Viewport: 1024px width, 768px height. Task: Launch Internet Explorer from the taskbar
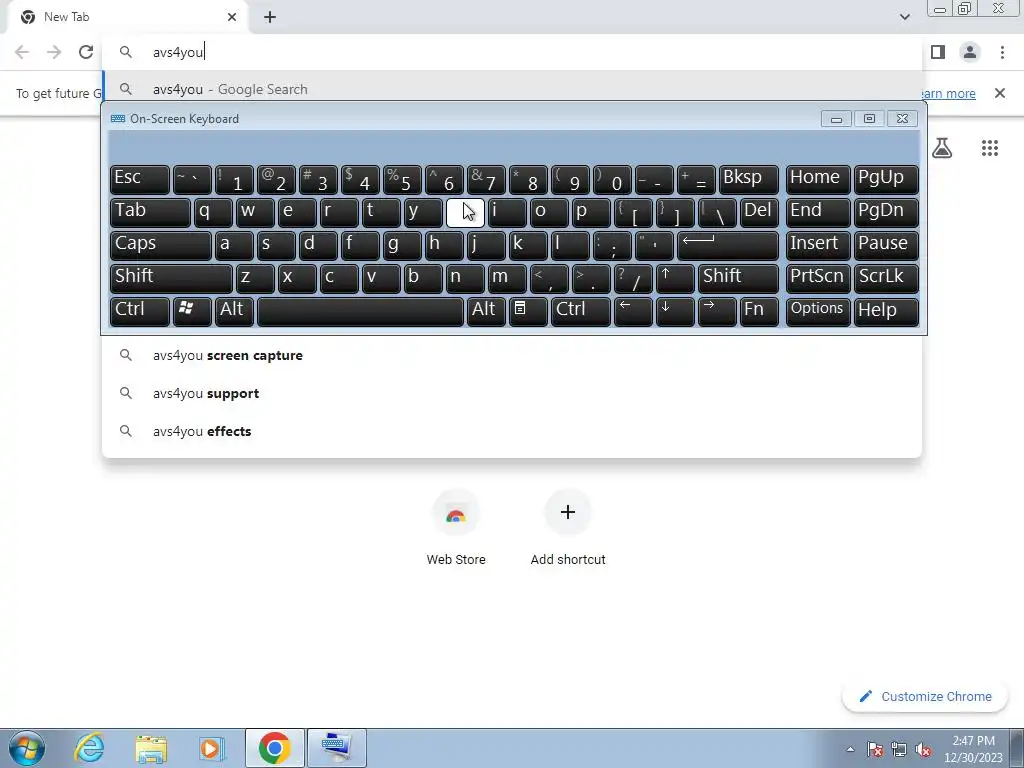point(89,748)
